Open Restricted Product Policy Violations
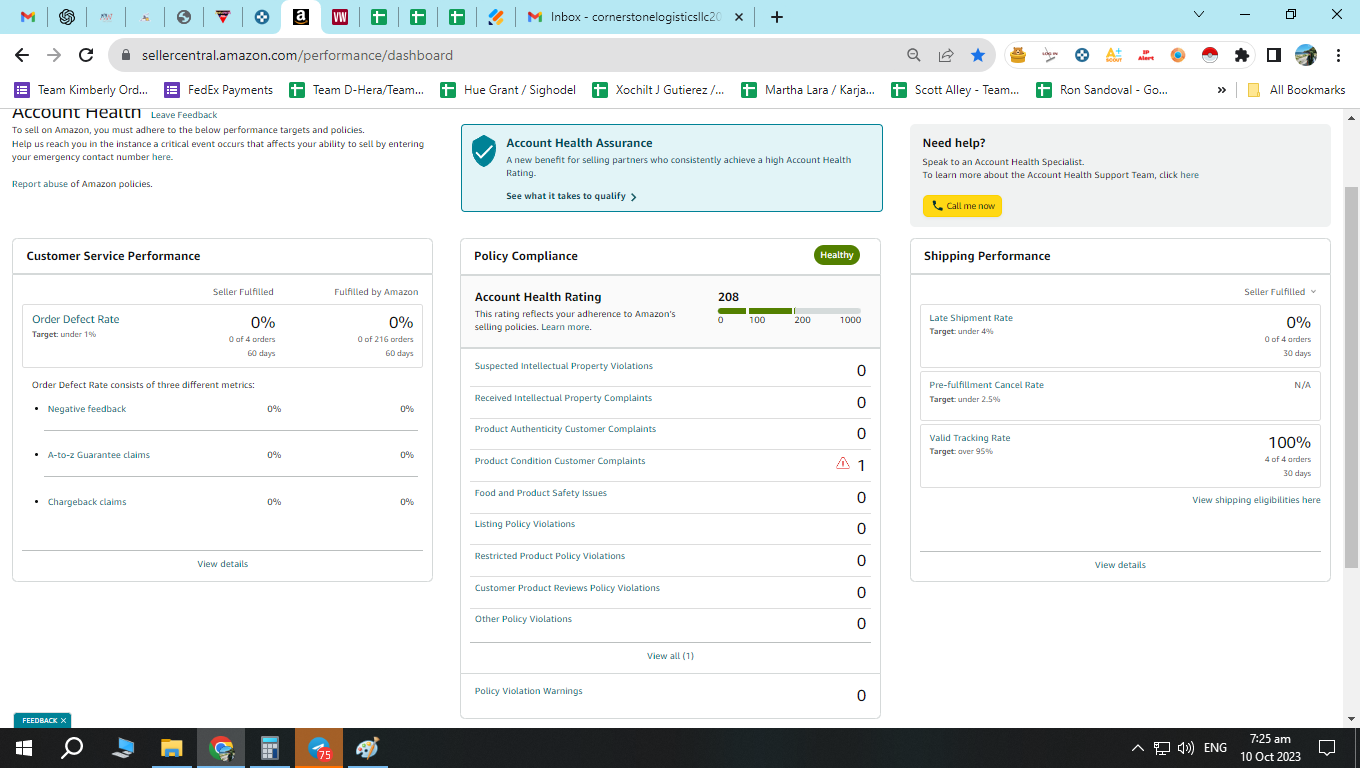This screenshot has height=768, width=1360. [x=550, y=556]
